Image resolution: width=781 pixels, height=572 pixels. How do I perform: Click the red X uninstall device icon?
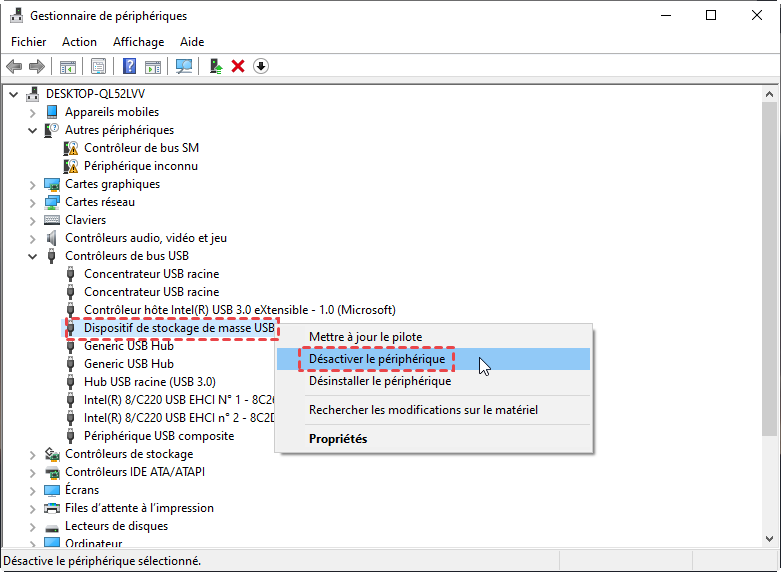[238, 66]
